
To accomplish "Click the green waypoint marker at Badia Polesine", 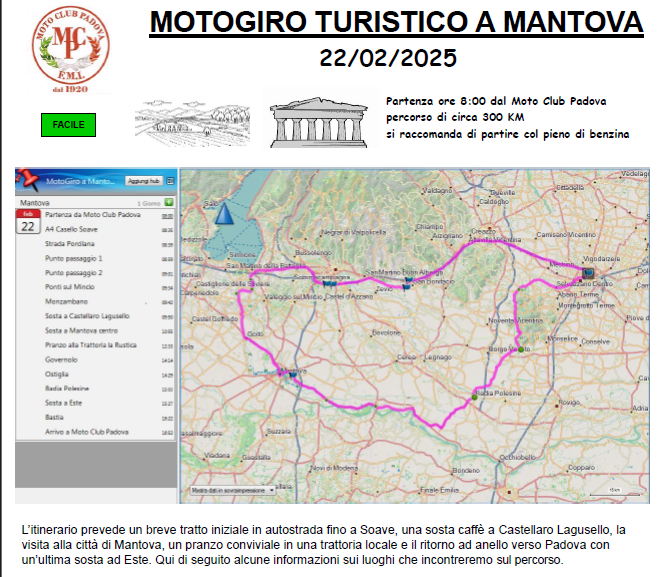I will tap(473, 399).
